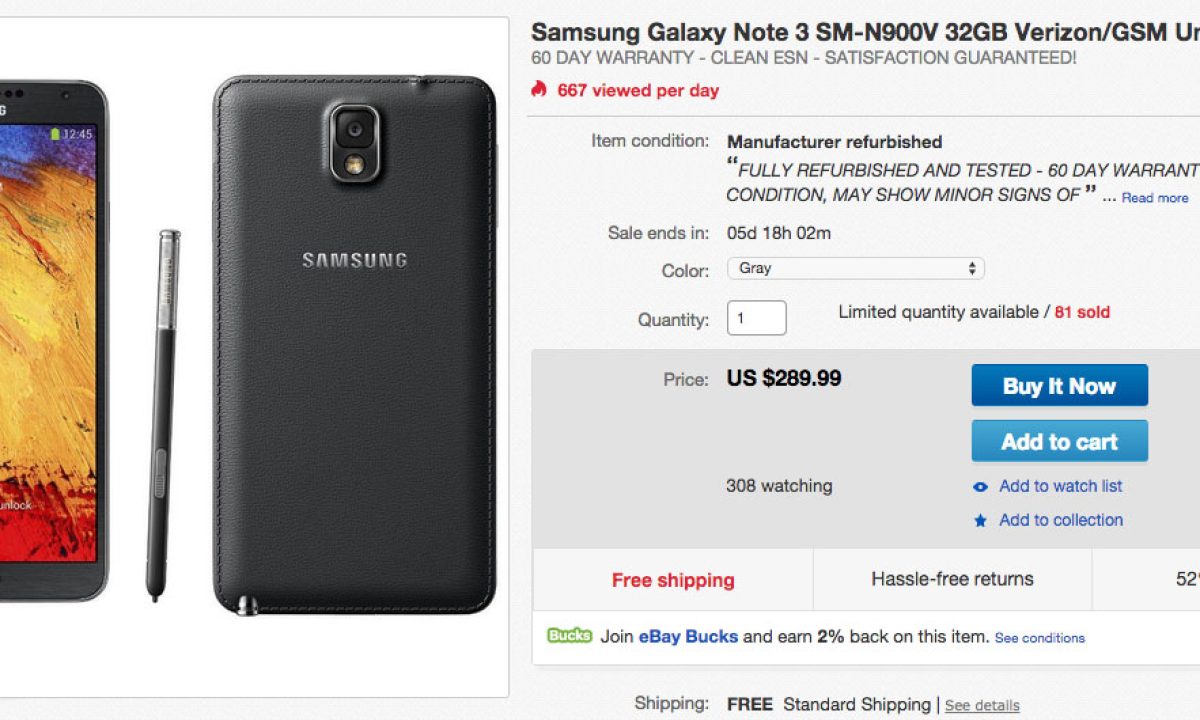Click the Samsung Galaxy Note 3 listing title
The width and height of the screenshot is (1200, 720).
864,31
